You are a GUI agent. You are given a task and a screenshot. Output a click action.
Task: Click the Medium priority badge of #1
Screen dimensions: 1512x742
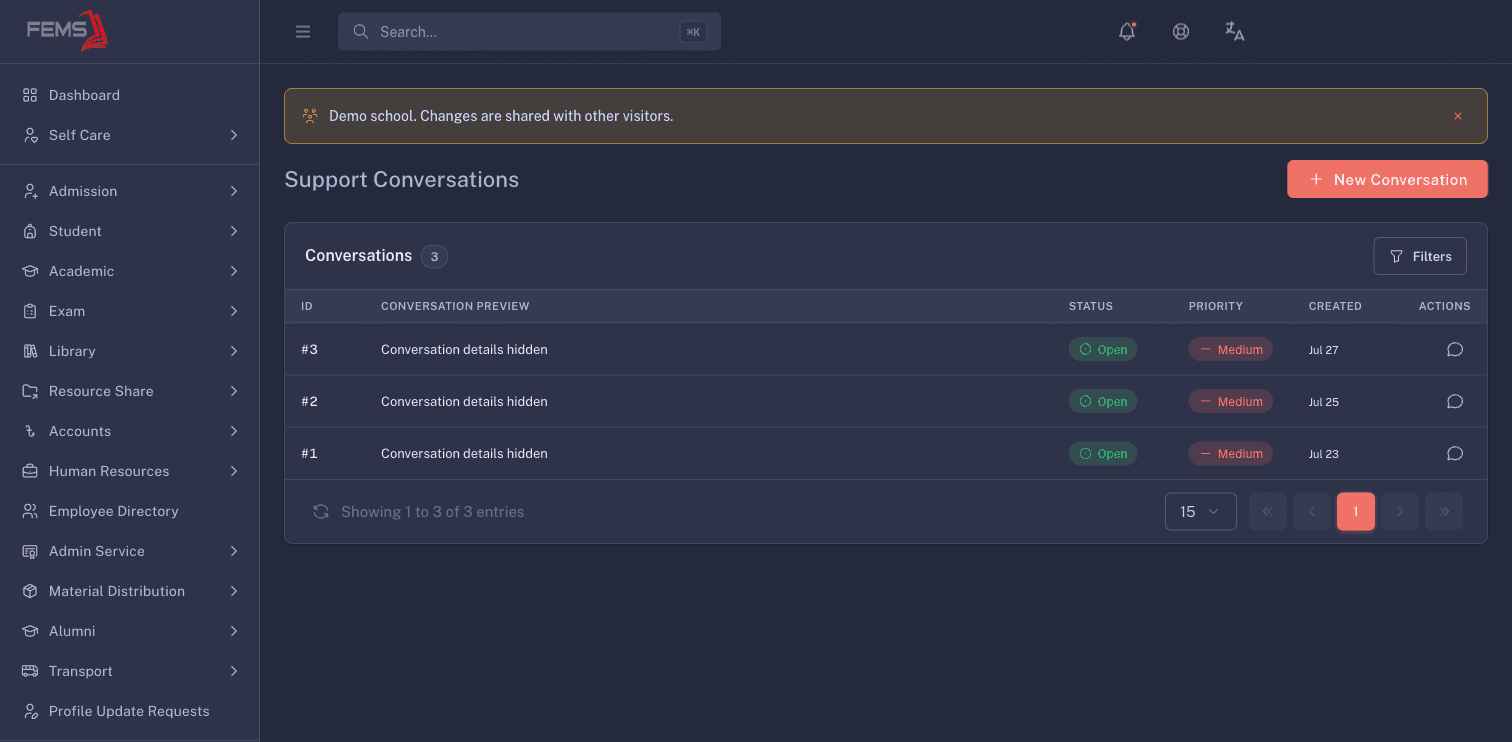1231,453
